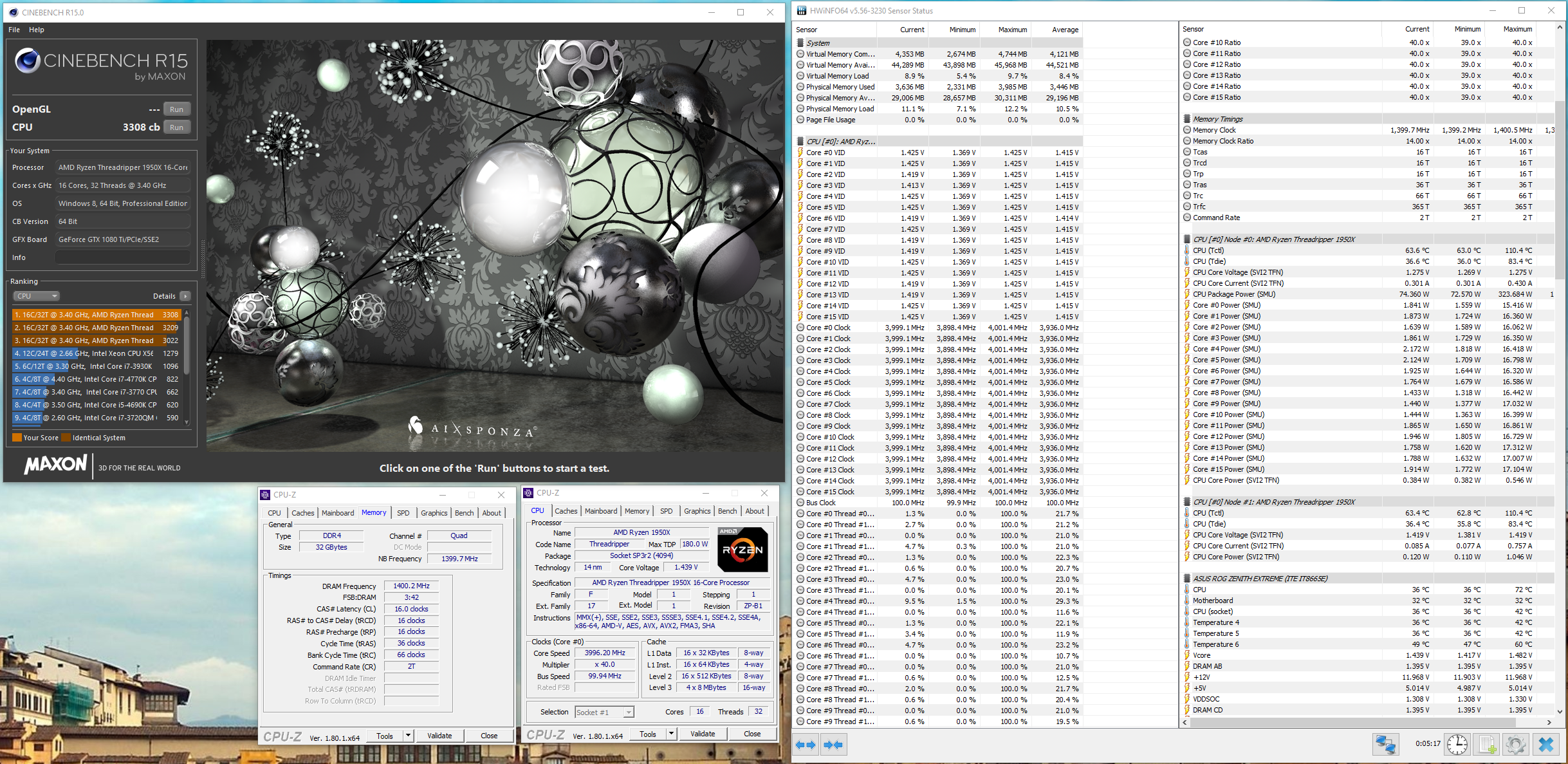
Task: Open the Cinebench File menu
Action: point(14,30)
